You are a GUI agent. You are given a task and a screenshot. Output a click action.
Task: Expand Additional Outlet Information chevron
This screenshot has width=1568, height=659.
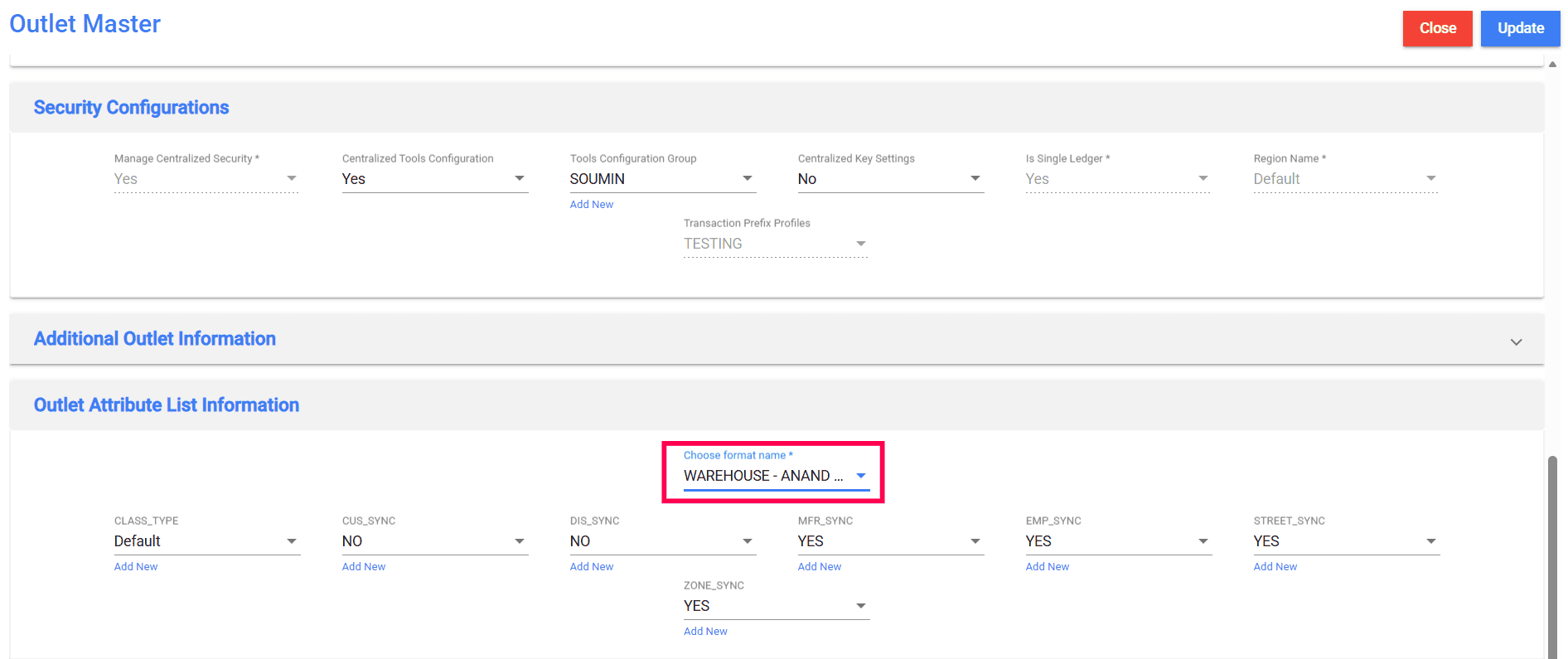pos(1516,342)
